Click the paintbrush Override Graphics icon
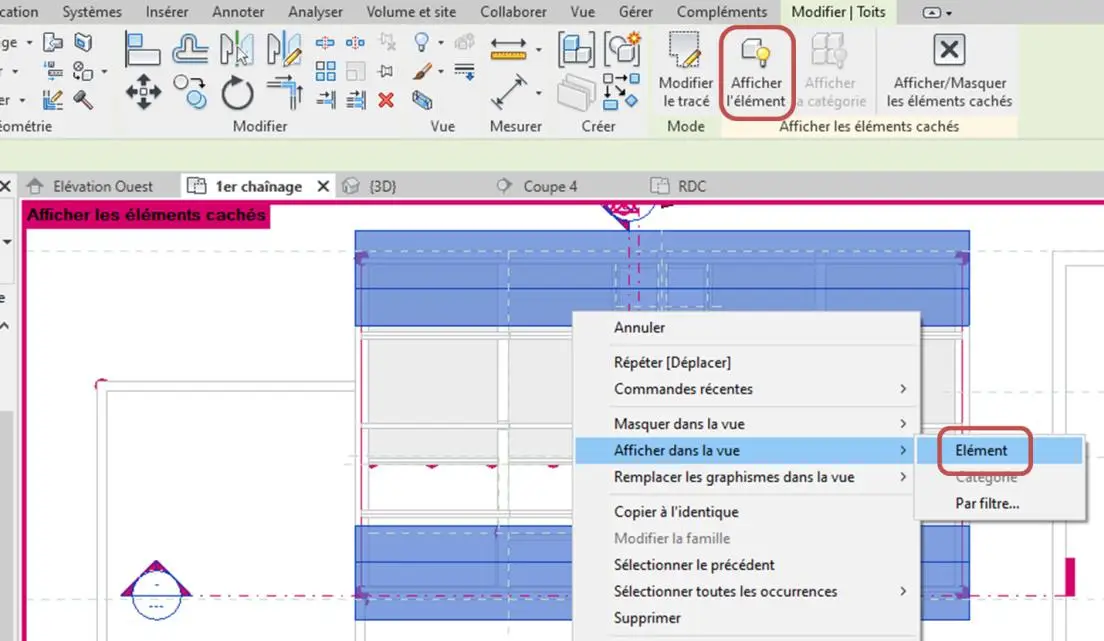 coord(422,71)
